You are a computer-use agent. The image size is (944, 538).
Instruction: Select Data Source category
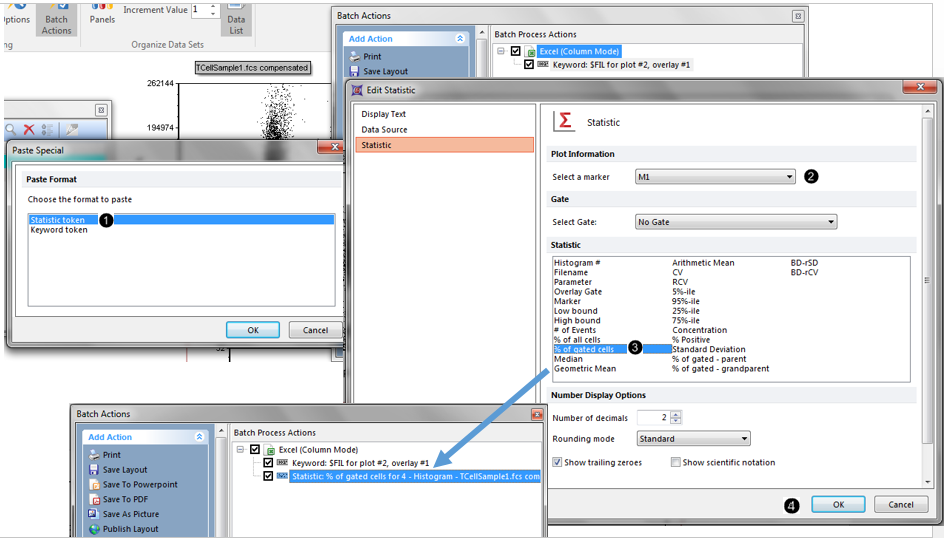coord(384,130)
